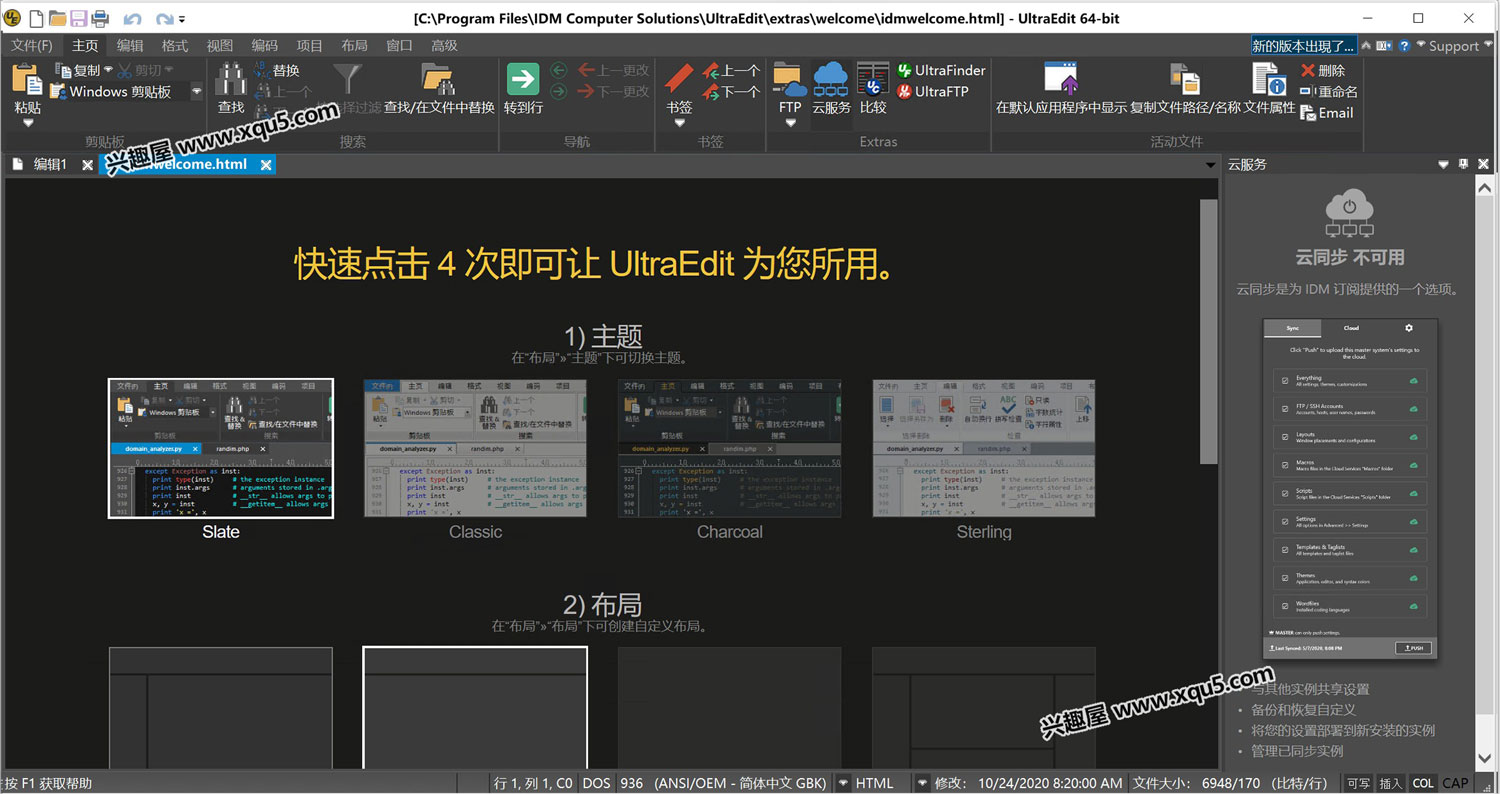1500x794 pixels.
Task: Click the Undo arrow in quick access toolbar
Action: 132,19
